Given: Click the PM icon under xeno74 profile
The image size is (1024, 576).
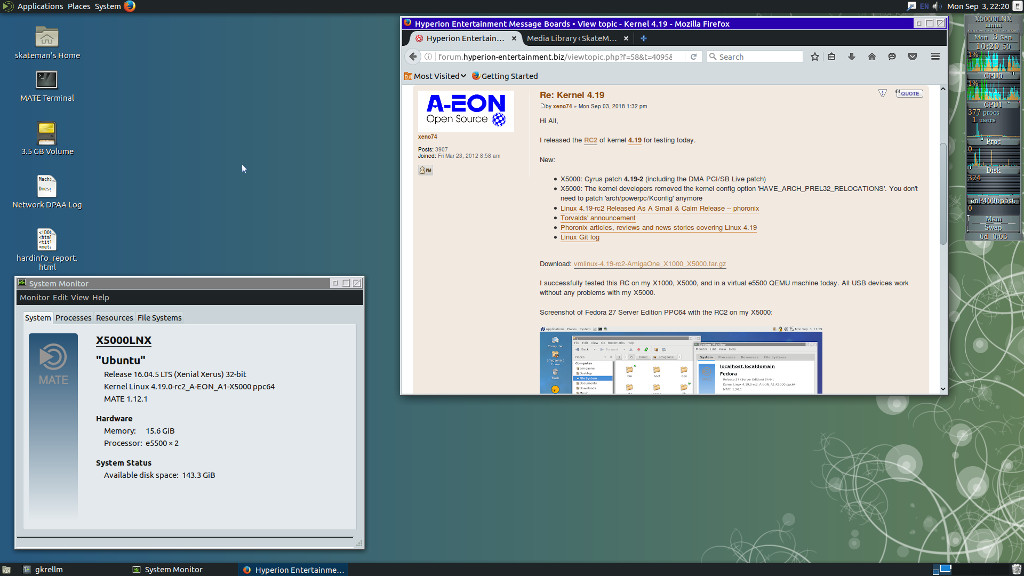Looking at the screenshot, I should click(425, 170).
